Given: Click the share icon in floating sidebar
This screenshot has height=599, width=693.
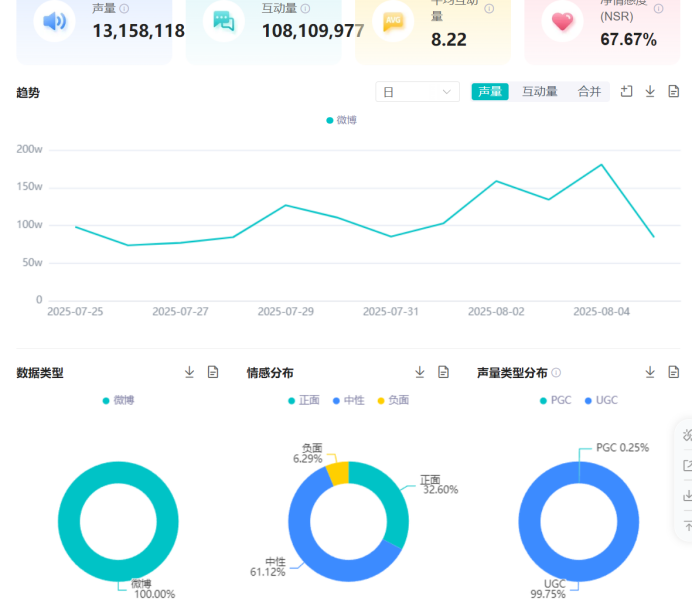Looking at the screenshot, I should (688, 465).
